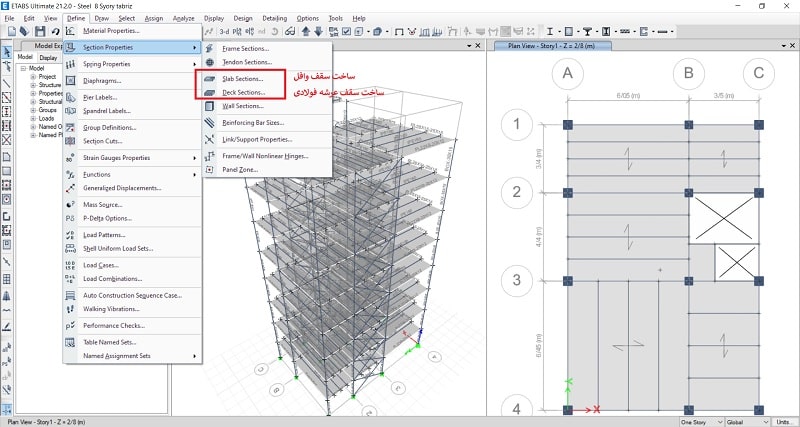Click the Material Properties icon in the menu
Screen dimensions: 800x427
(71, 31)
